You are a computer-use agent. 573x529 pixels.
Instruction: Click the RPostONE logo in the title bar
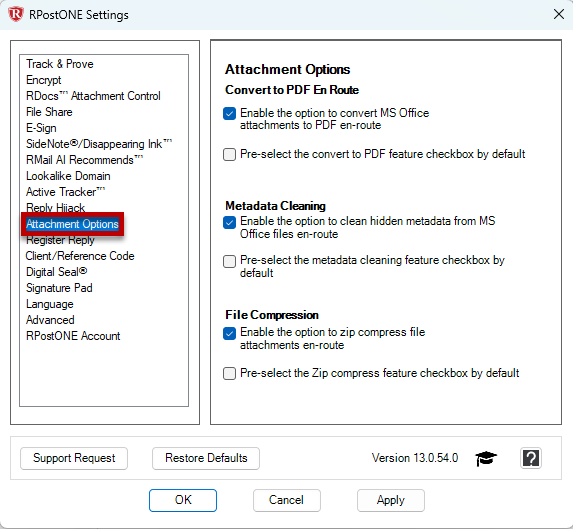[x=16, y=15]
